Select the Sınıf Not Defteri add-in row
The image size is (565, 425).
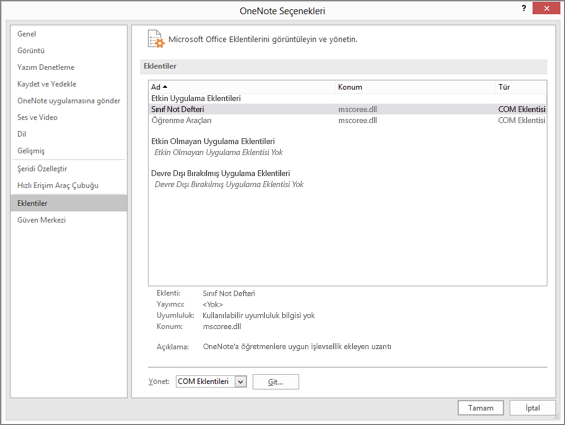[348, 109]
